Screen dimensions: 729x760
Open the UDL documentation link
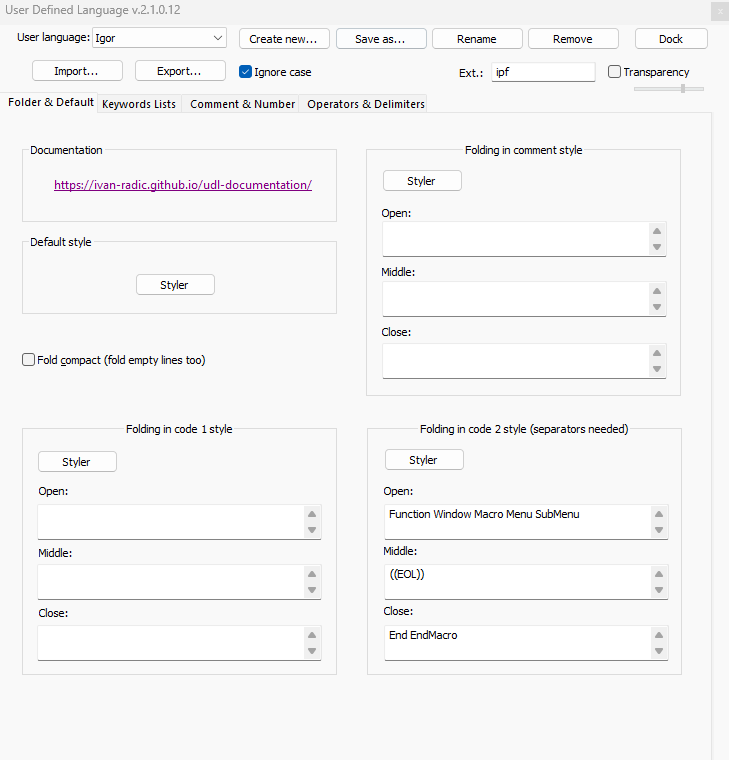click(183, 185)
